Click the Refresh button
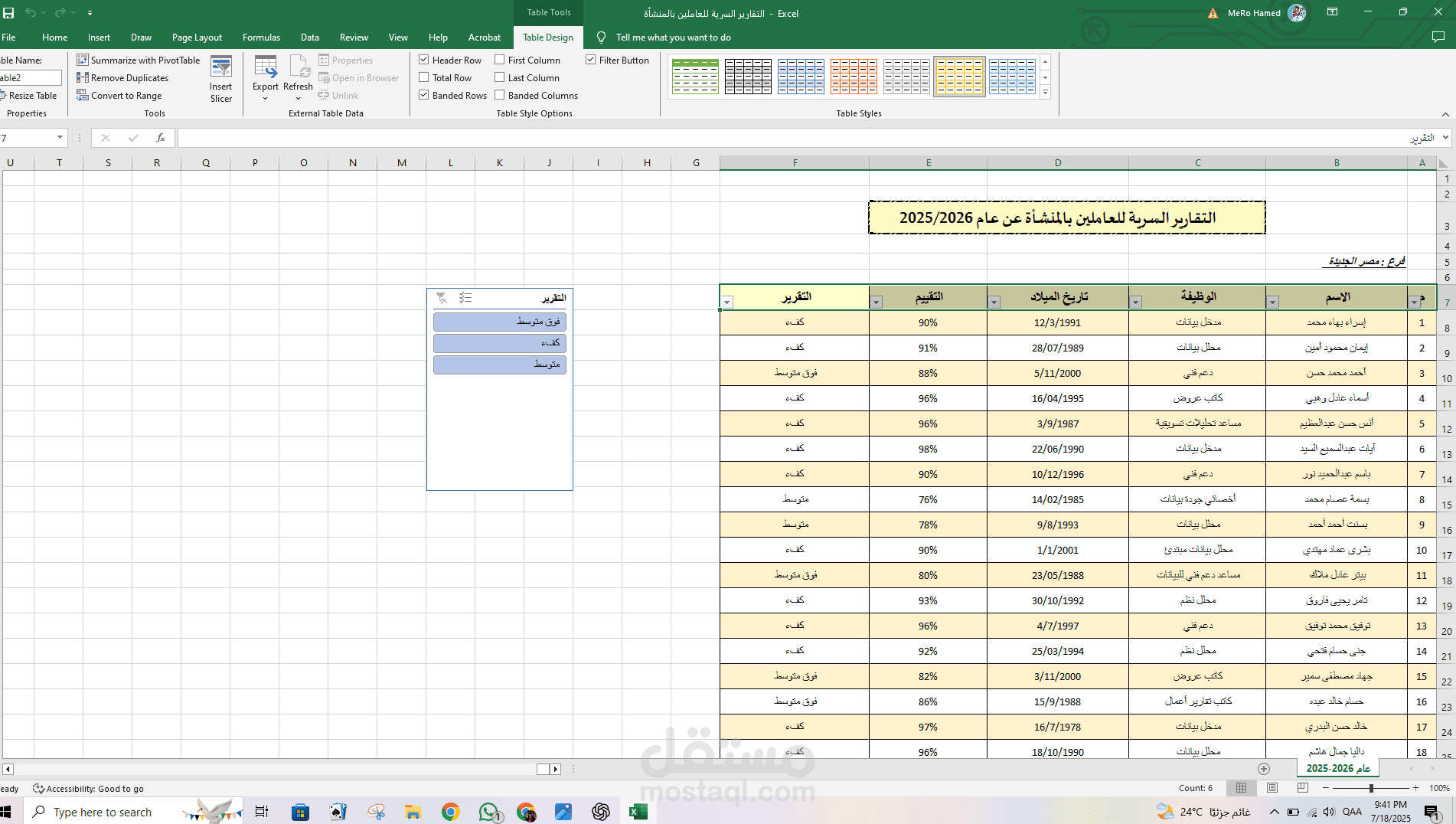The height and width of the screenshot is (824, 1456). tap(298, 78)
